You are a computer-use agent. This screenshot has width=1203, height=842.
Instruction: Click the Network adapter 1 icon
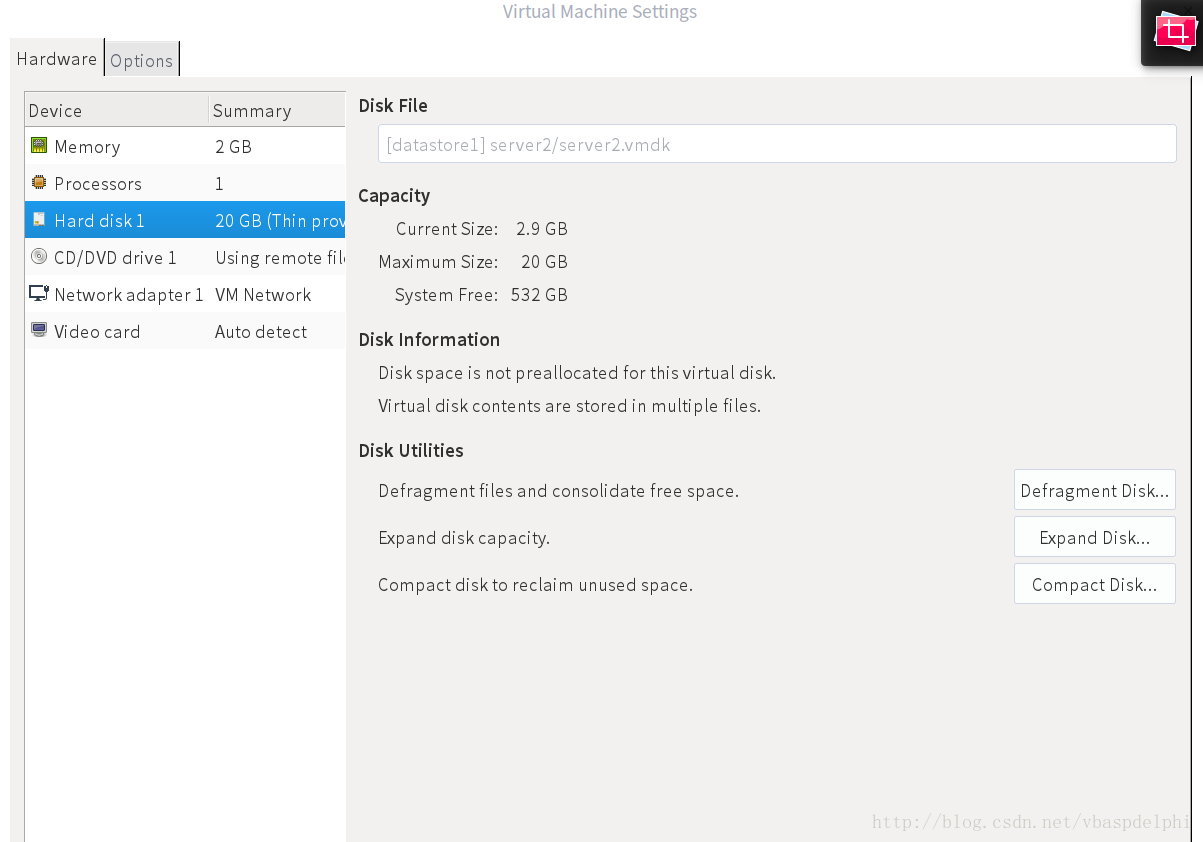[x=39, y=294]
